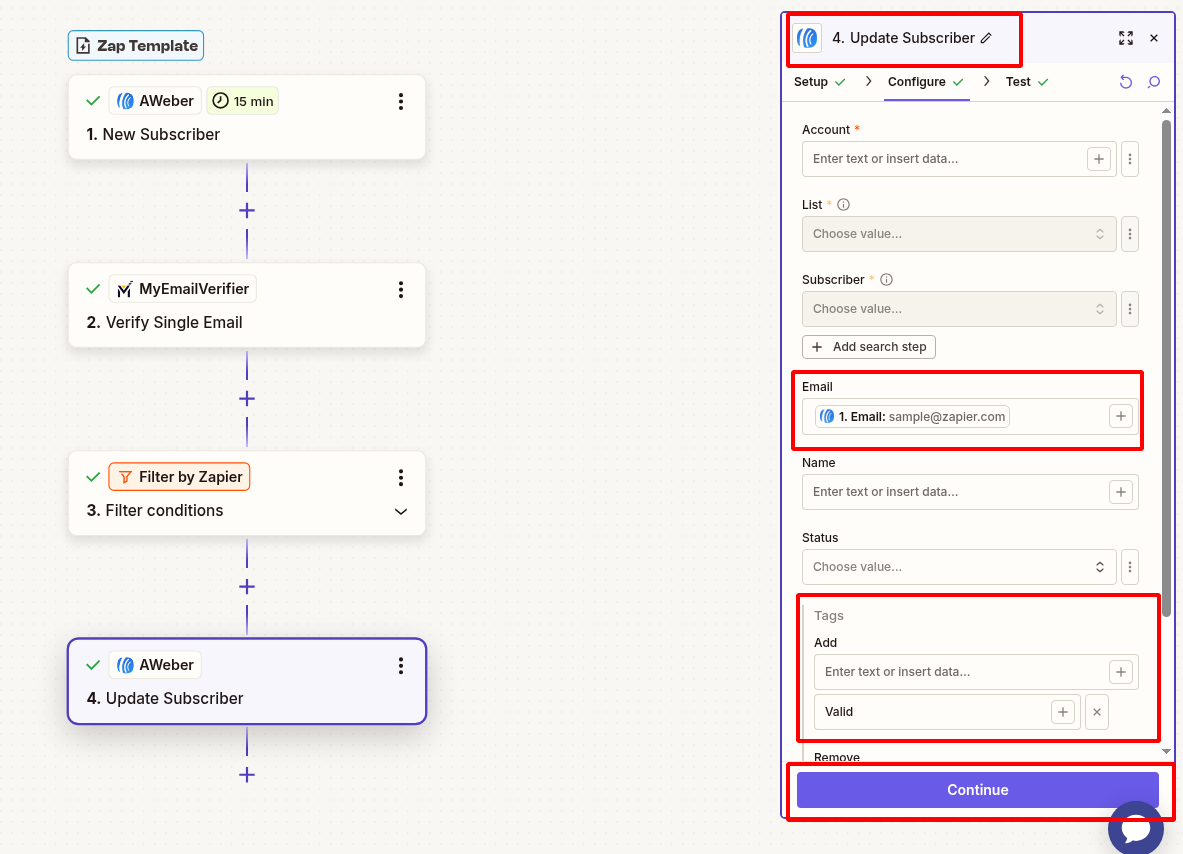
Task: Open the Status dropdown
Action: (959, 567)
